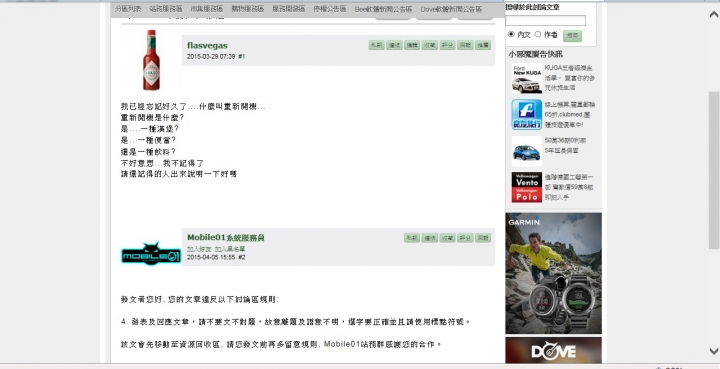This screenshot has width=720, height=369.
Task: Open the 停權公告區 nav item
Action: 330,9
